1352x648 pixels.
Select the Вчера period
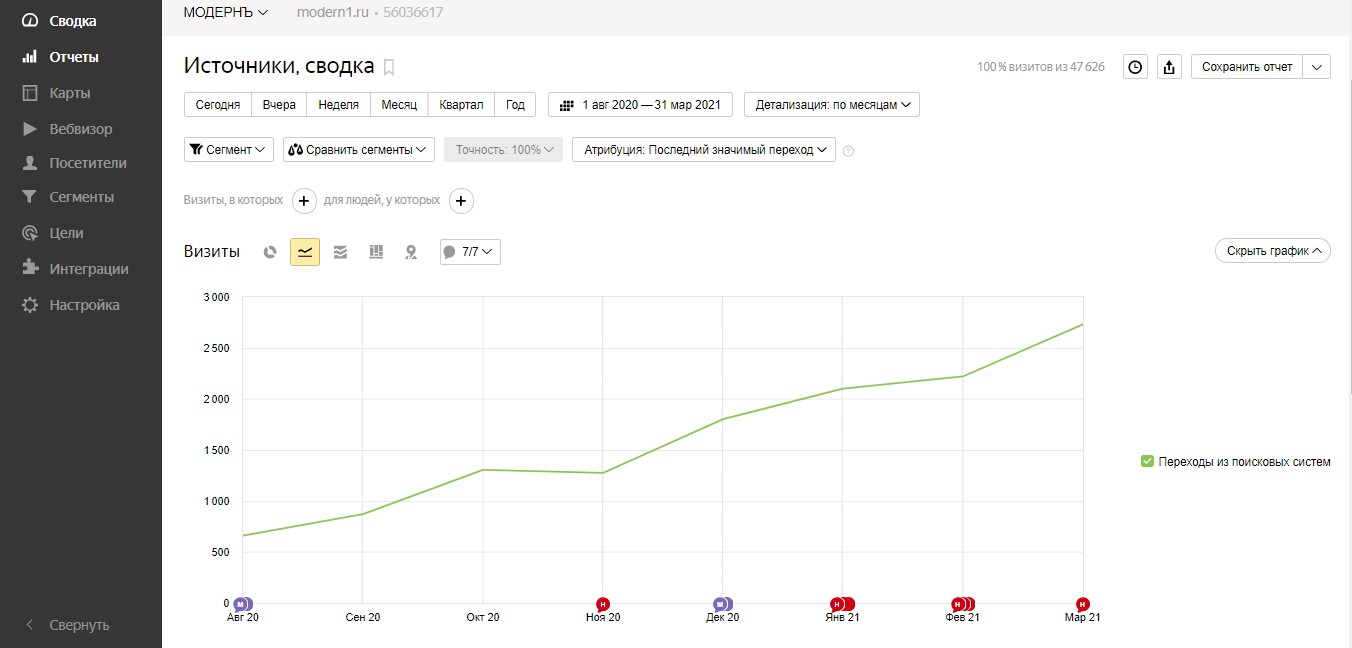(279, 105)
